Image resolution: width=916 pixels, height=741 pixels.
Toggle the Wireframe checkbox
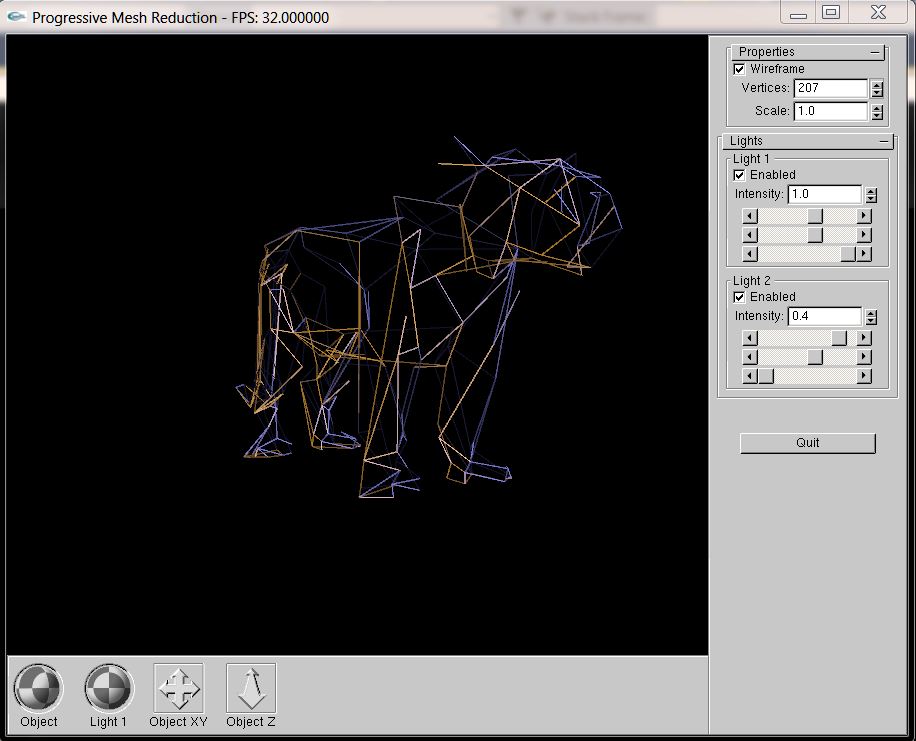[x=739, y=69]
